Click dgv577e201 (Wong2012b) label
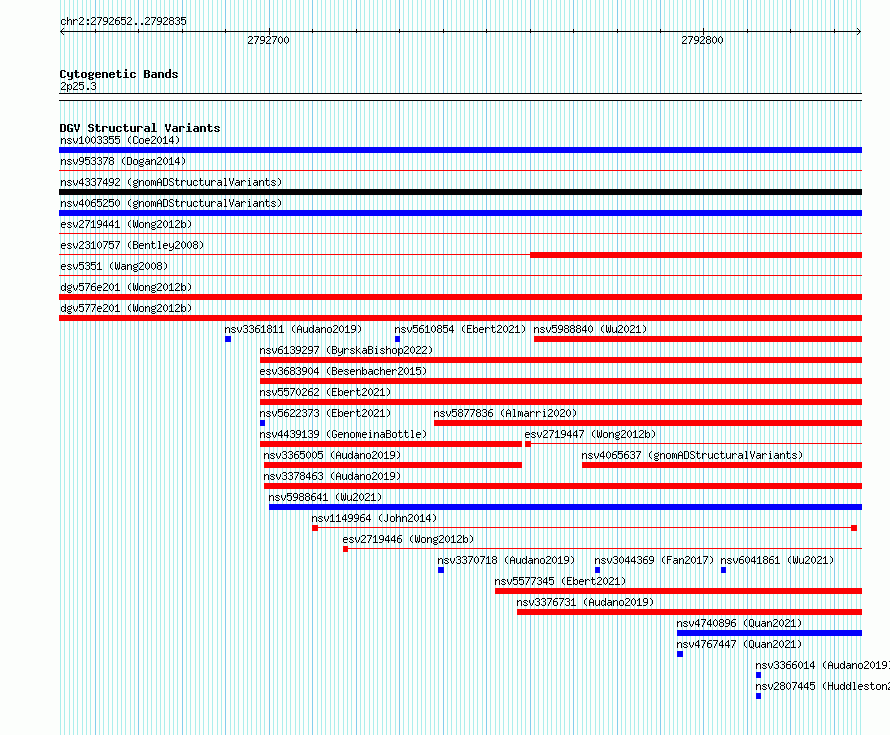Viewport: 890px width, 735px height. (126, 308)
